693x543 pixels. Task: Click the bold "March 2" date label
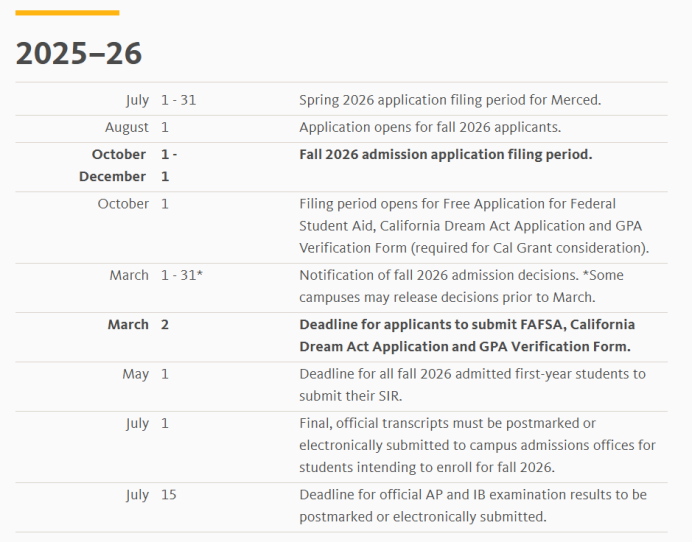(x=138, y=325)
